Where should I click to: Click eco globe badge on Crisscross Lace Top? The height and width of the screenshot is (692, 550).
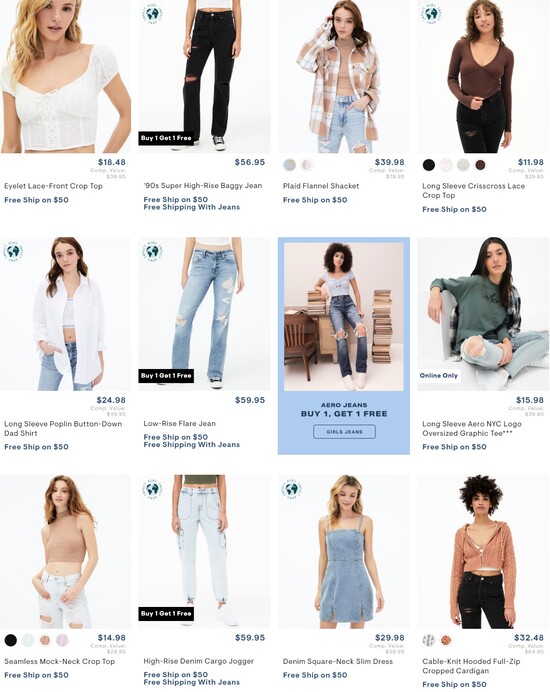click(x=431, y=14)
